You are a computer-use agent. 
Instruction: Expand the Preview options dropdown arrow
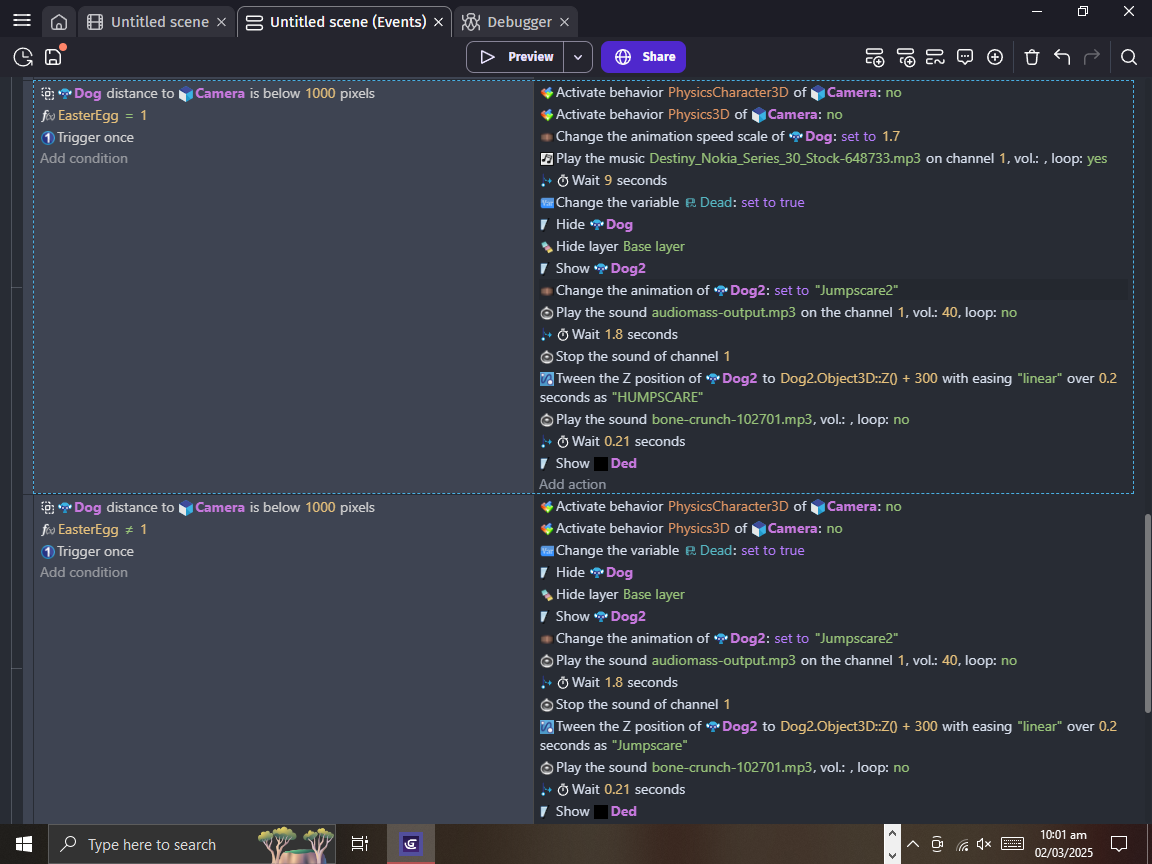coord(578,57)
